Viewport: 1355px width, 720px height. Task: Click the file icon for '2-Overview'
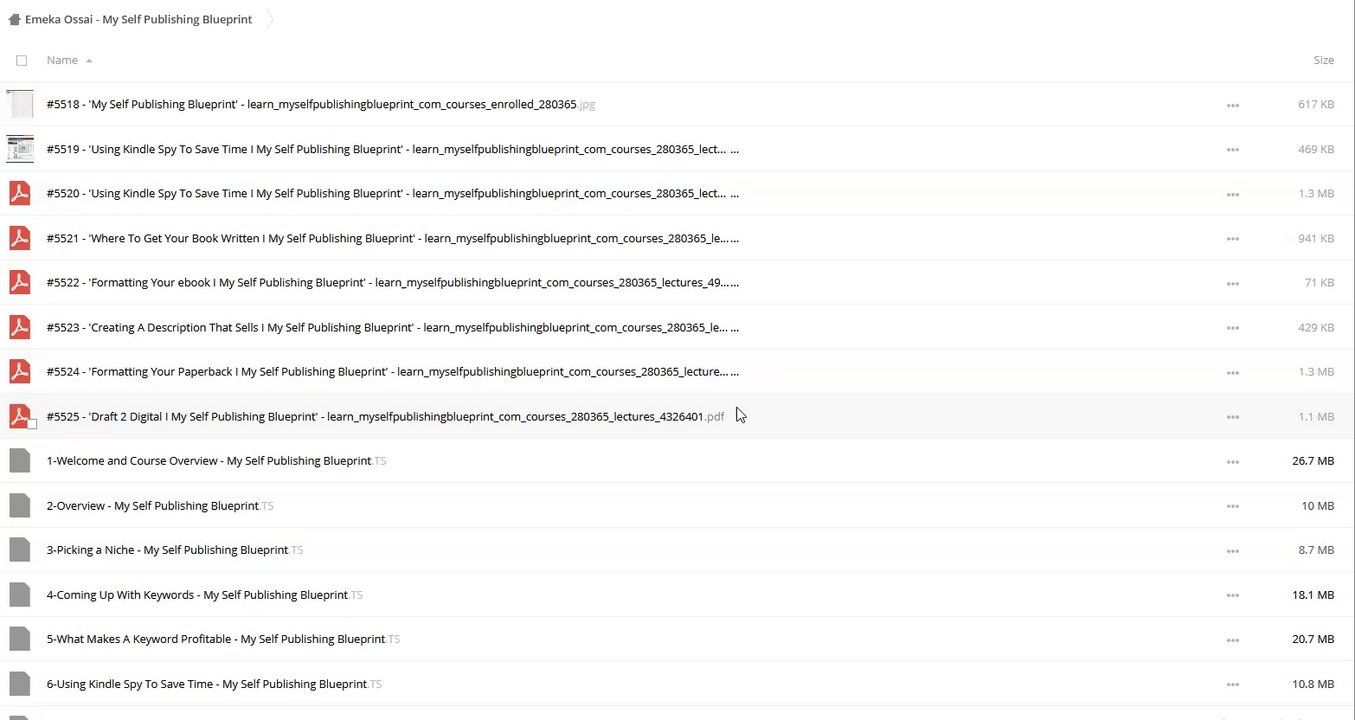[20, 506]
